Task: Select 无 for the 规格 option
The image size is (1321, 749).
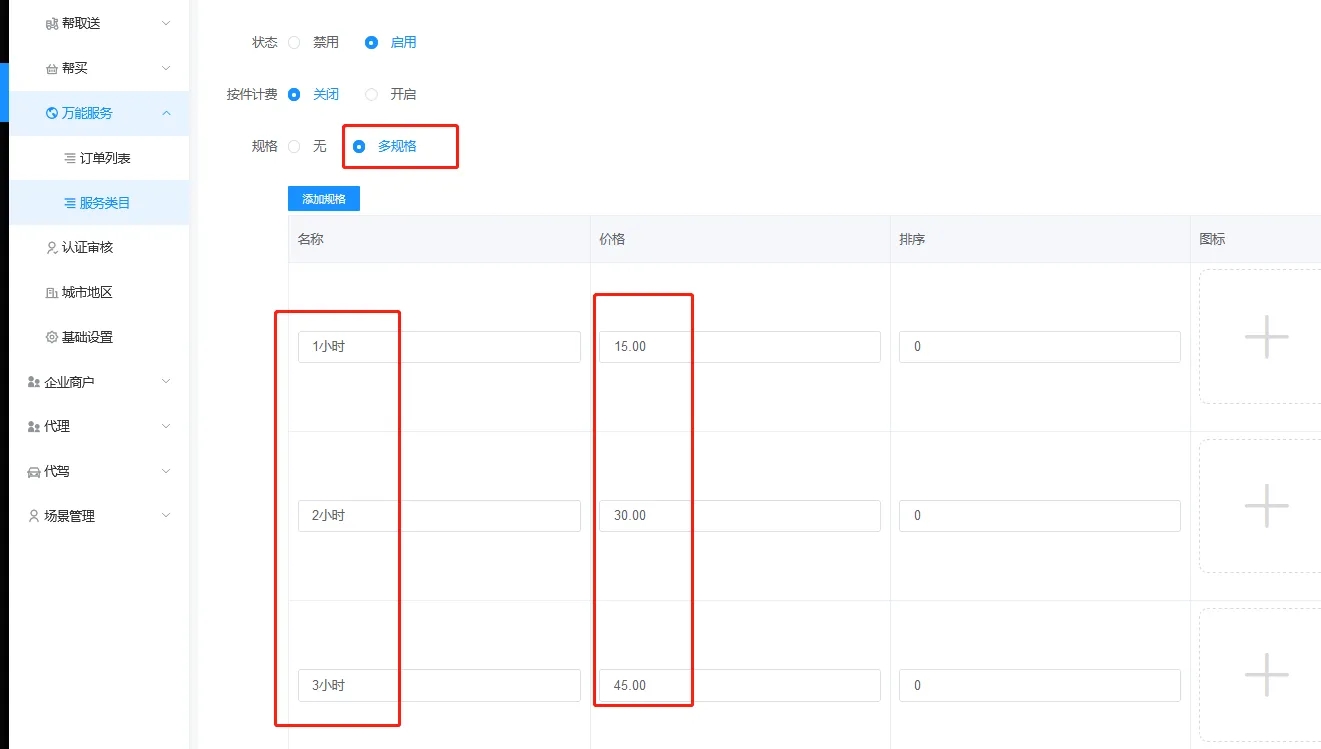Action: pos(294,147)
